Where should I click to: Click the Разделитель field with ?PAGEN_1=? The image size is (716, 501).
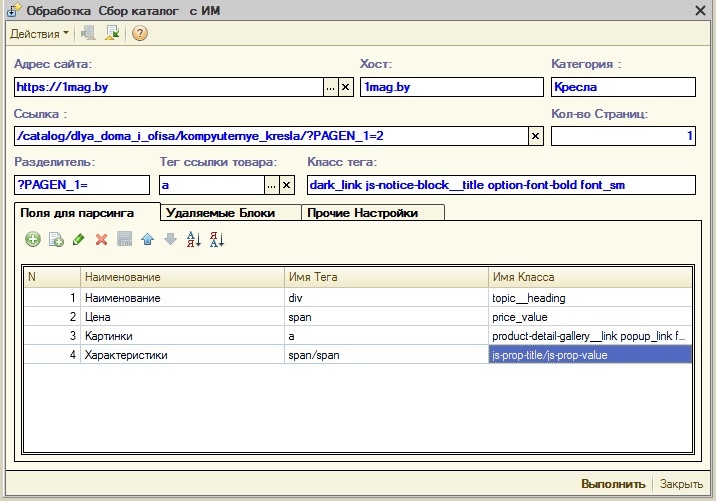coord(82,185)
